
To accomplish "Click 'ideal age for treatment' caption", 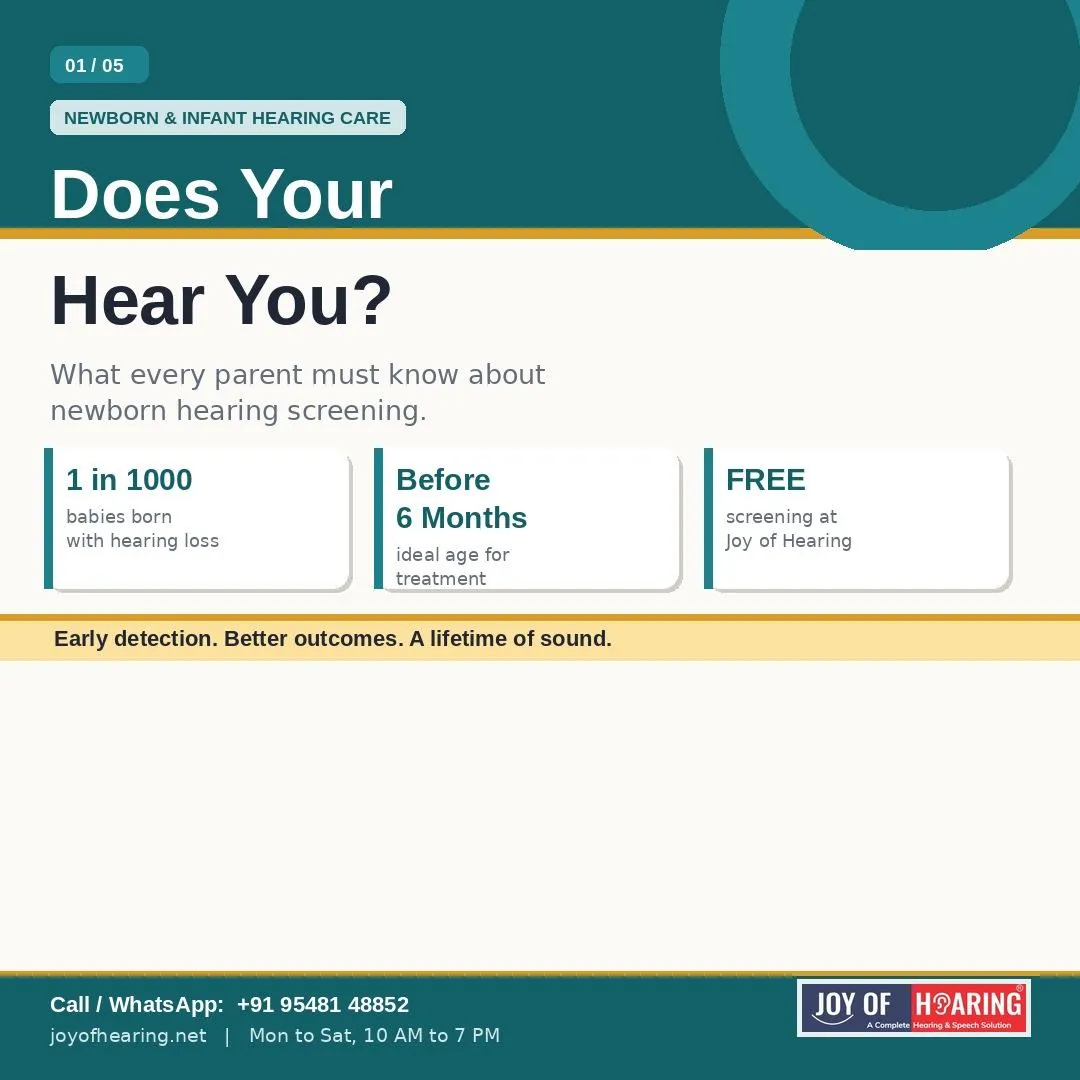I will (x=453, y=566).
